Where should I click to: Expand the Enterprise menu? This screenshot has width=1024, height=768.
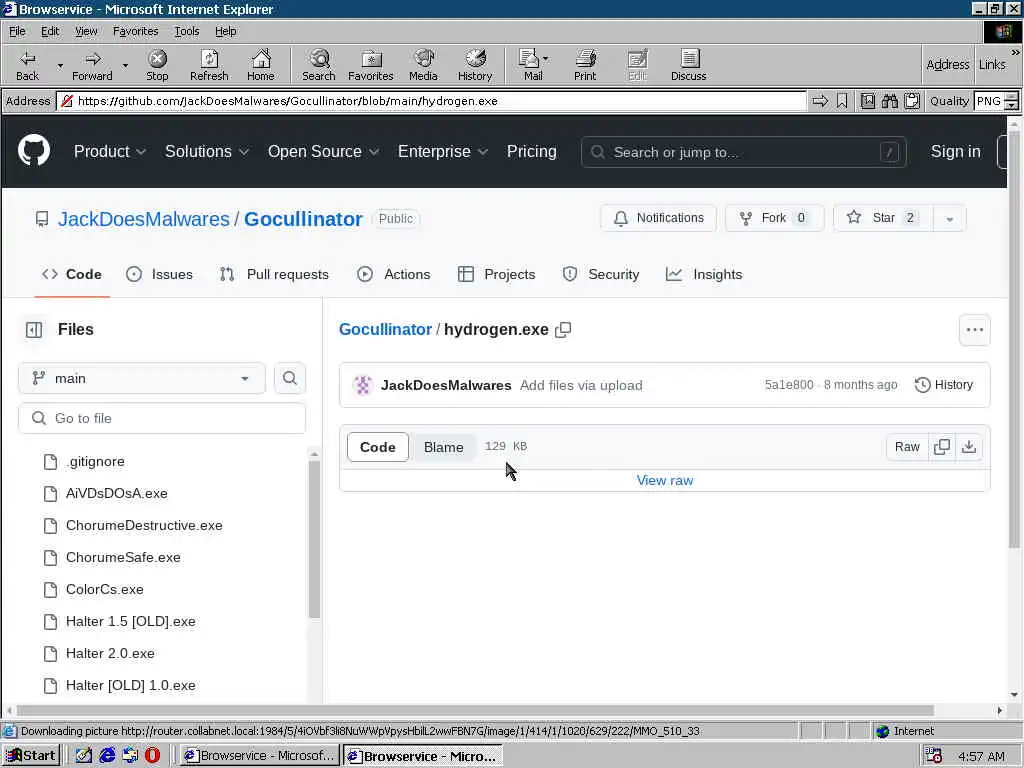point(443,152)
